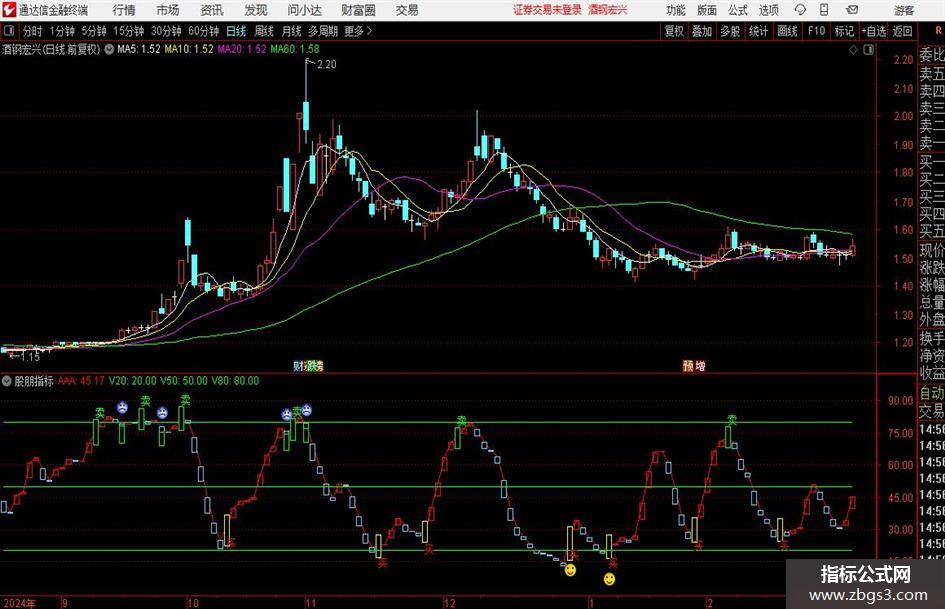Open F10 company information
This screenshot has height=609, width=945.
[x=816, y=31]
